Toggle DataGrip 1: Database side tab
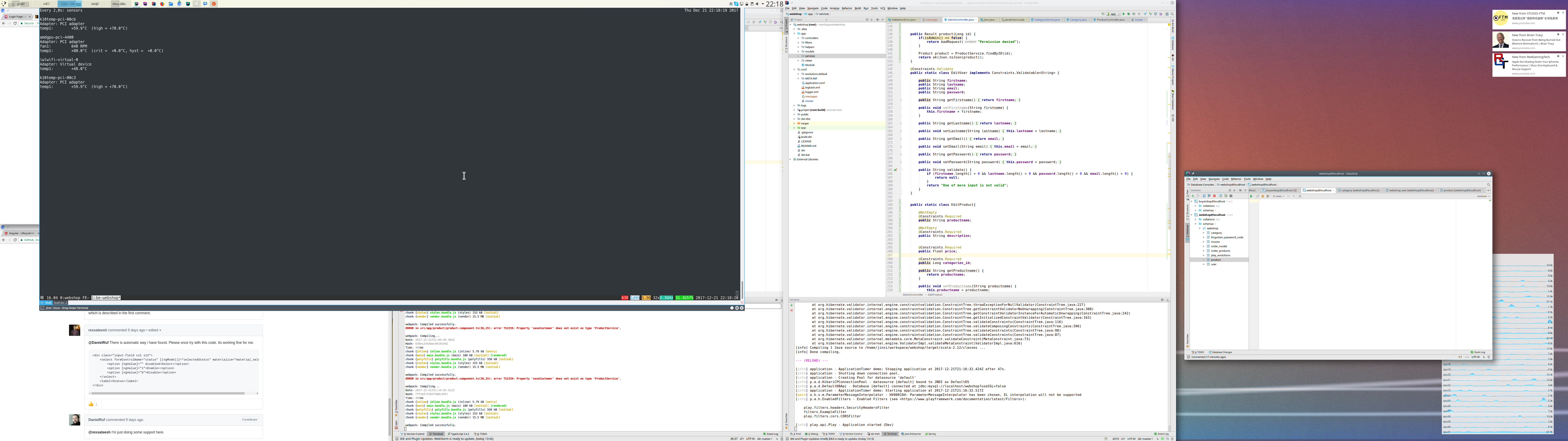1568x441 pixels. 1188,233
